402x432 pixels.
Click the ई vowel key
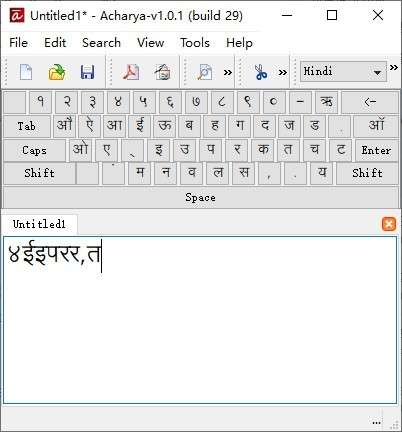pos(139,126)
